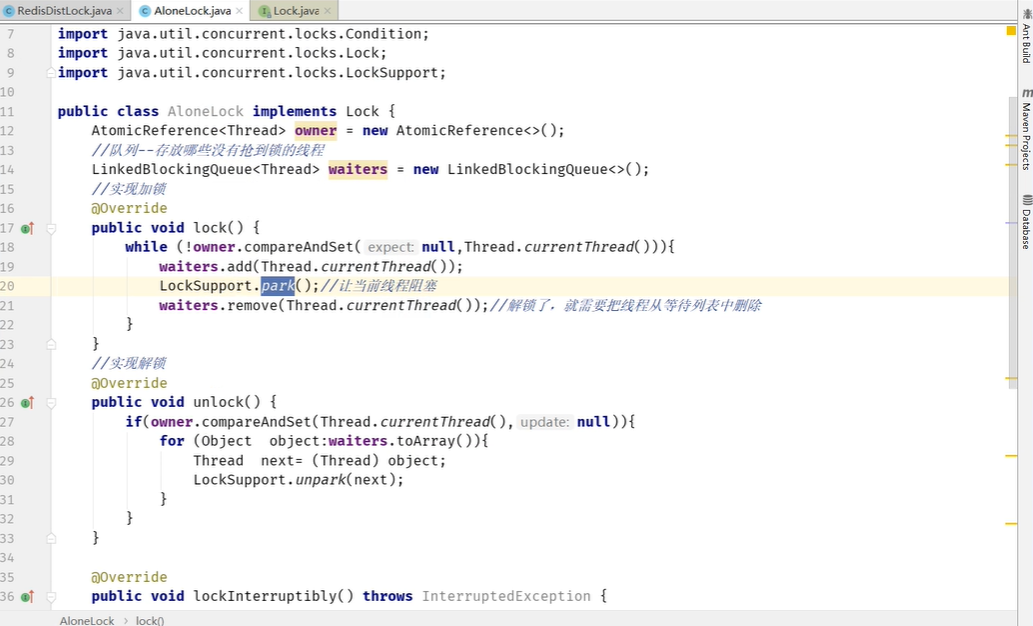
Task: Collapse the imports fold marker on line 9
Action: (51, 72)
